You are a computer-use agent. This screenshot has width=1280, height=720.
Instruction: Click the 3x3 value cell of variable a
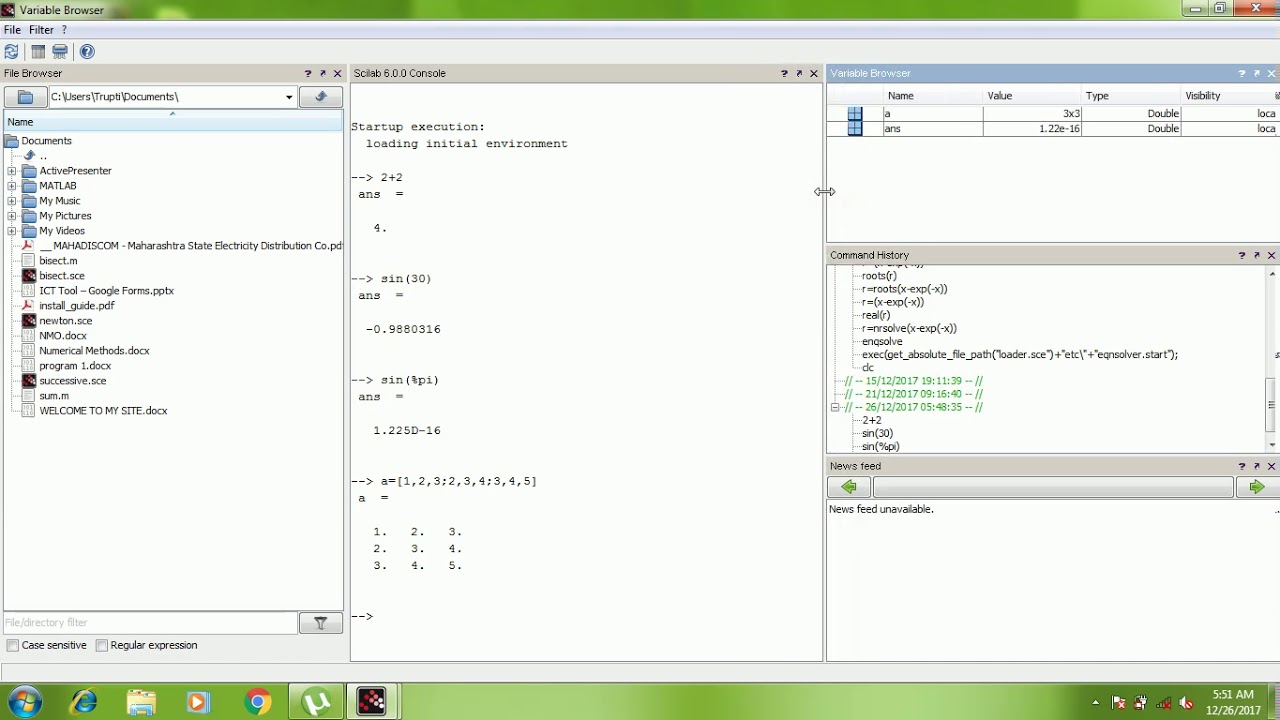tap(1033, 114)
